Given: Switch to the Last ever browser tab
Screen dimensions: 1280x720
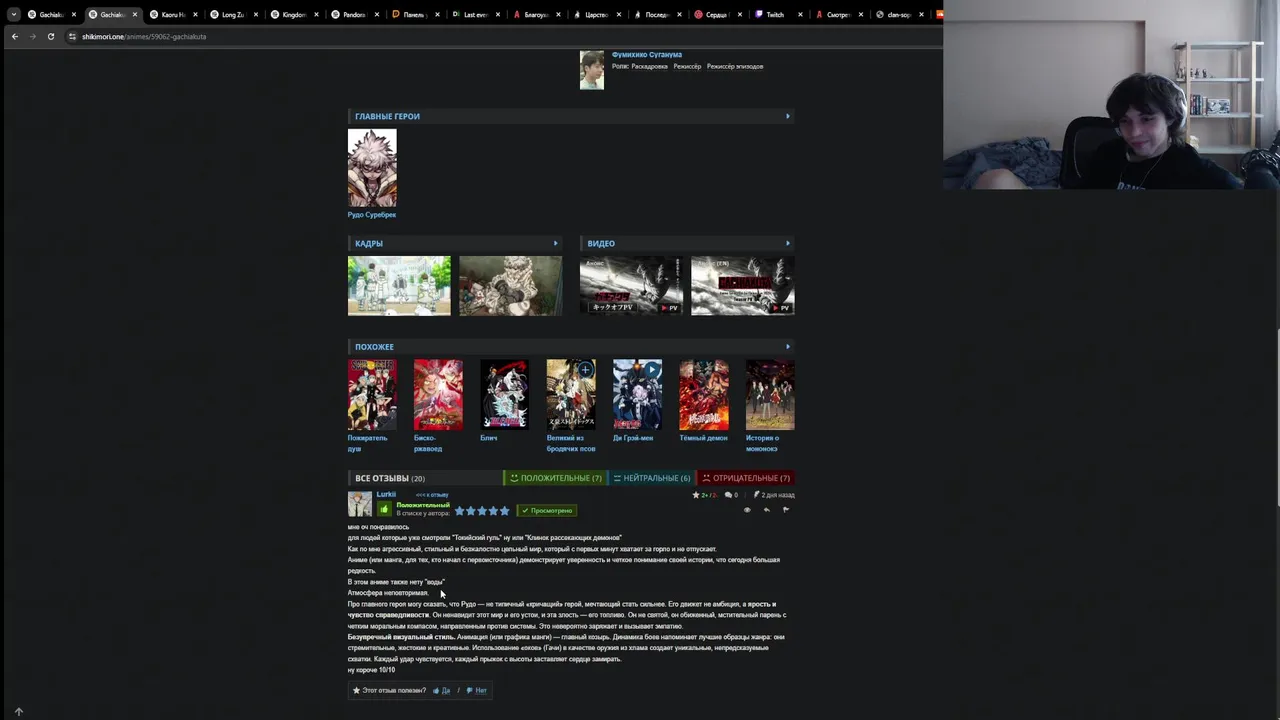Looking at the screenshot, I should 475,14.
